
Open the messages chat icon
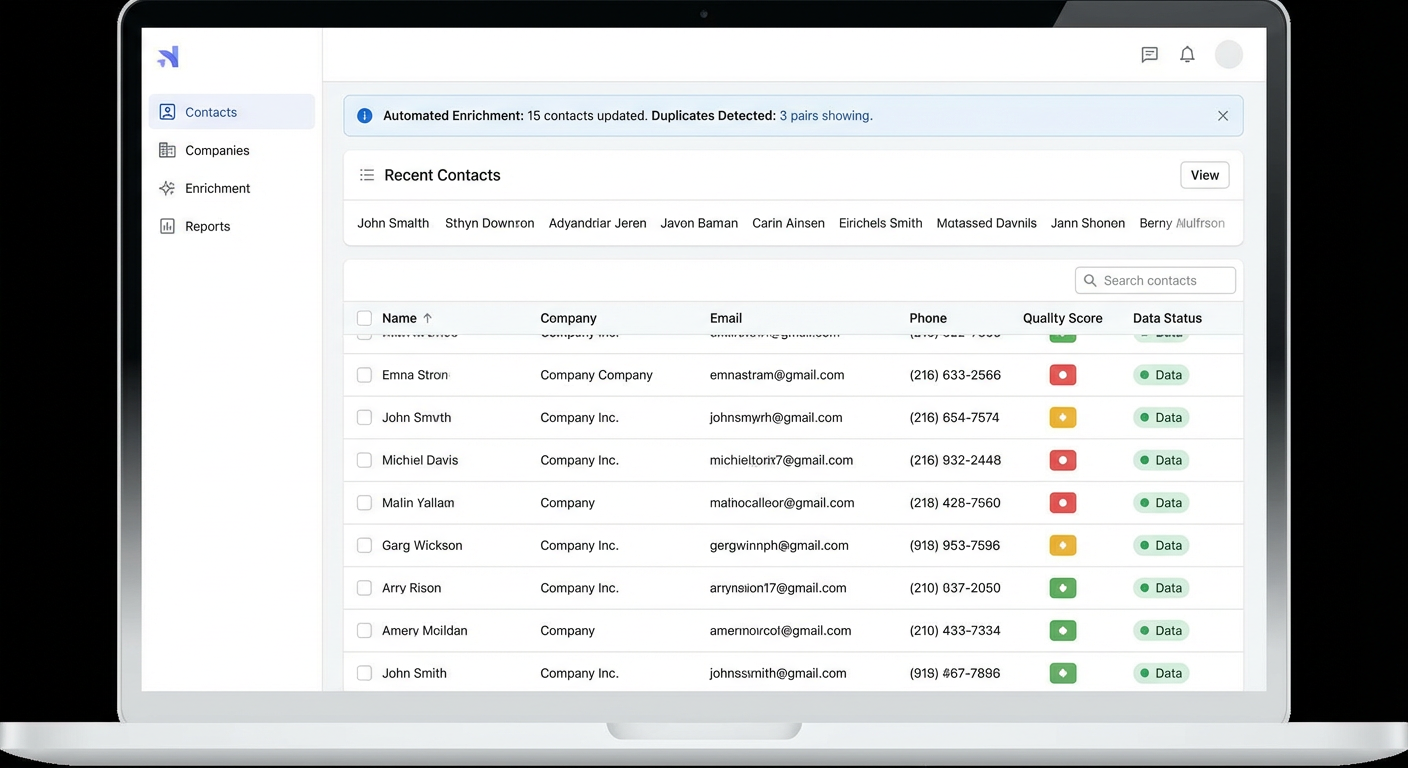pos(1149,55)
